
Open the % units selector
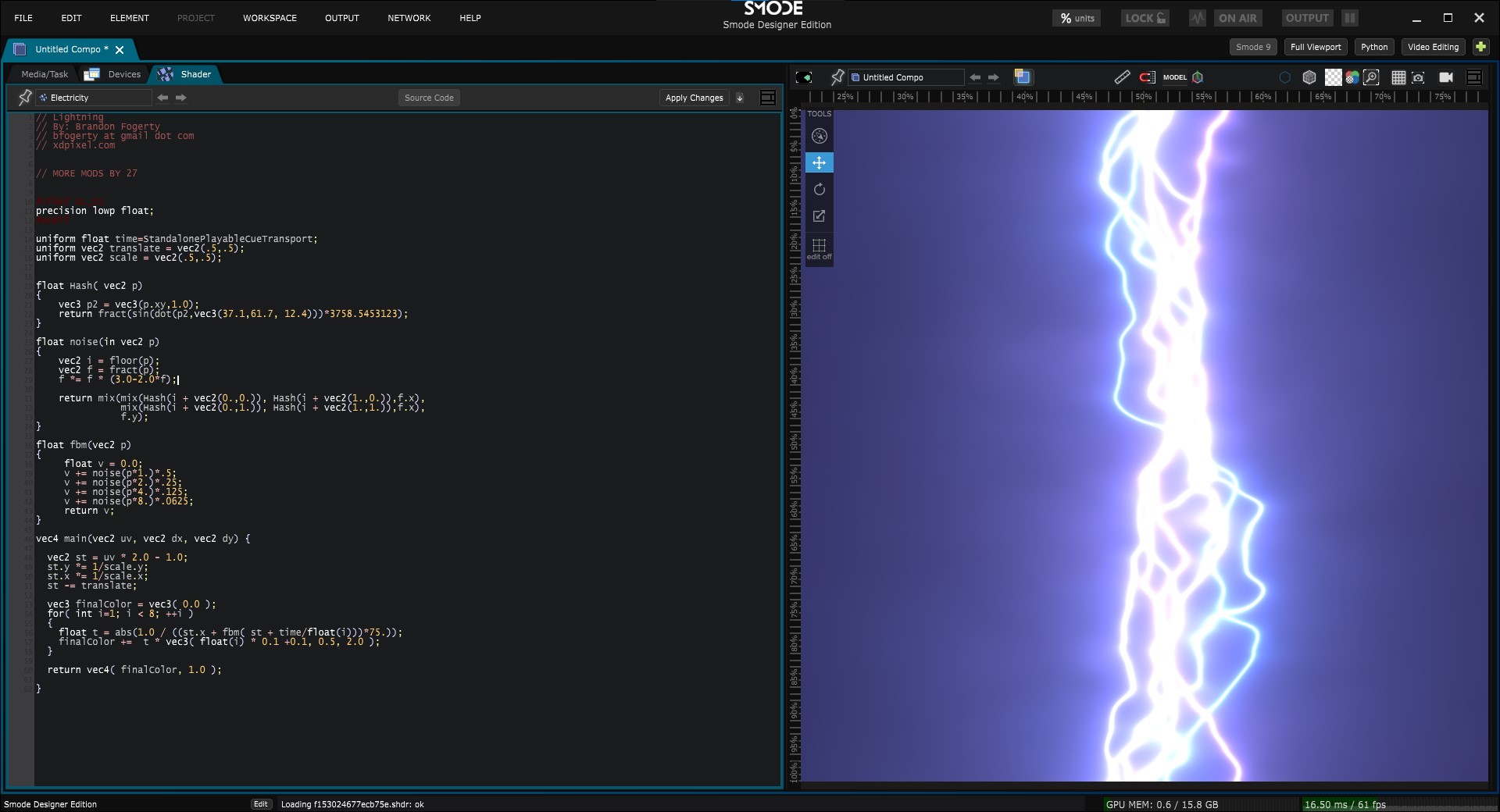pos(1077,18)
